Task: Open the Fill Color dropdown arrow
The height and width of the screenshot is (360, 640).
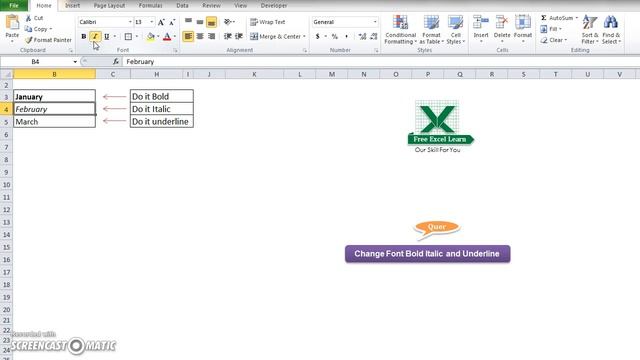Action: (158, 36)
